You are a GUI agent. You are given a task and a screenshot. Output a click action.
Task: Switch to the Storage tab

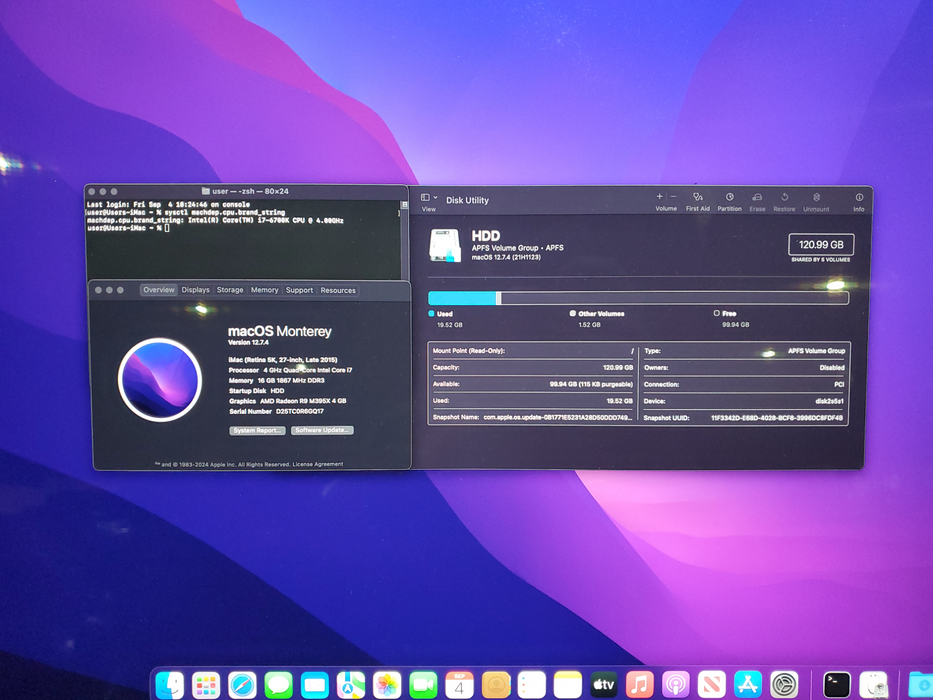coord(230,290)
